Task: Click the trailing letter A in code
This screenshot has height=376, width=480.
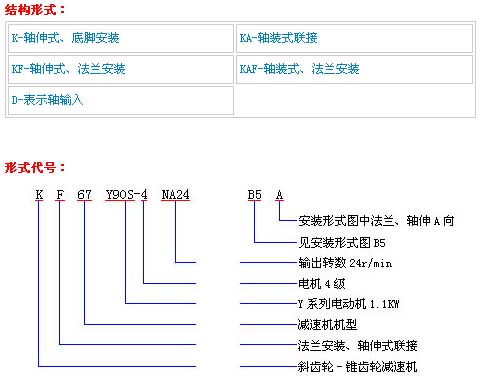Action: pyautogui.click(x=279, y=195)
